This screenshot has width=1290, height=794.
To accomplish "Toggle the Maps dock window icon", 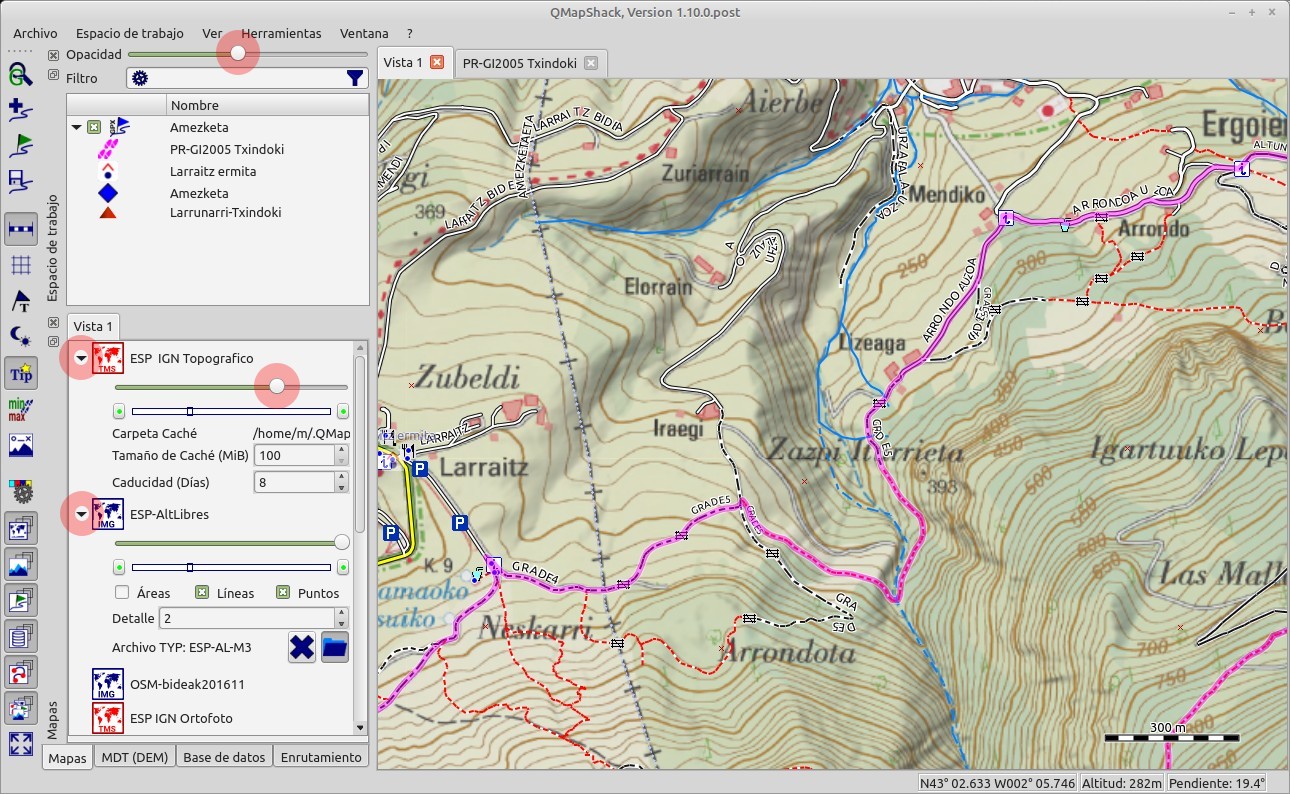I will coord(21,528).
